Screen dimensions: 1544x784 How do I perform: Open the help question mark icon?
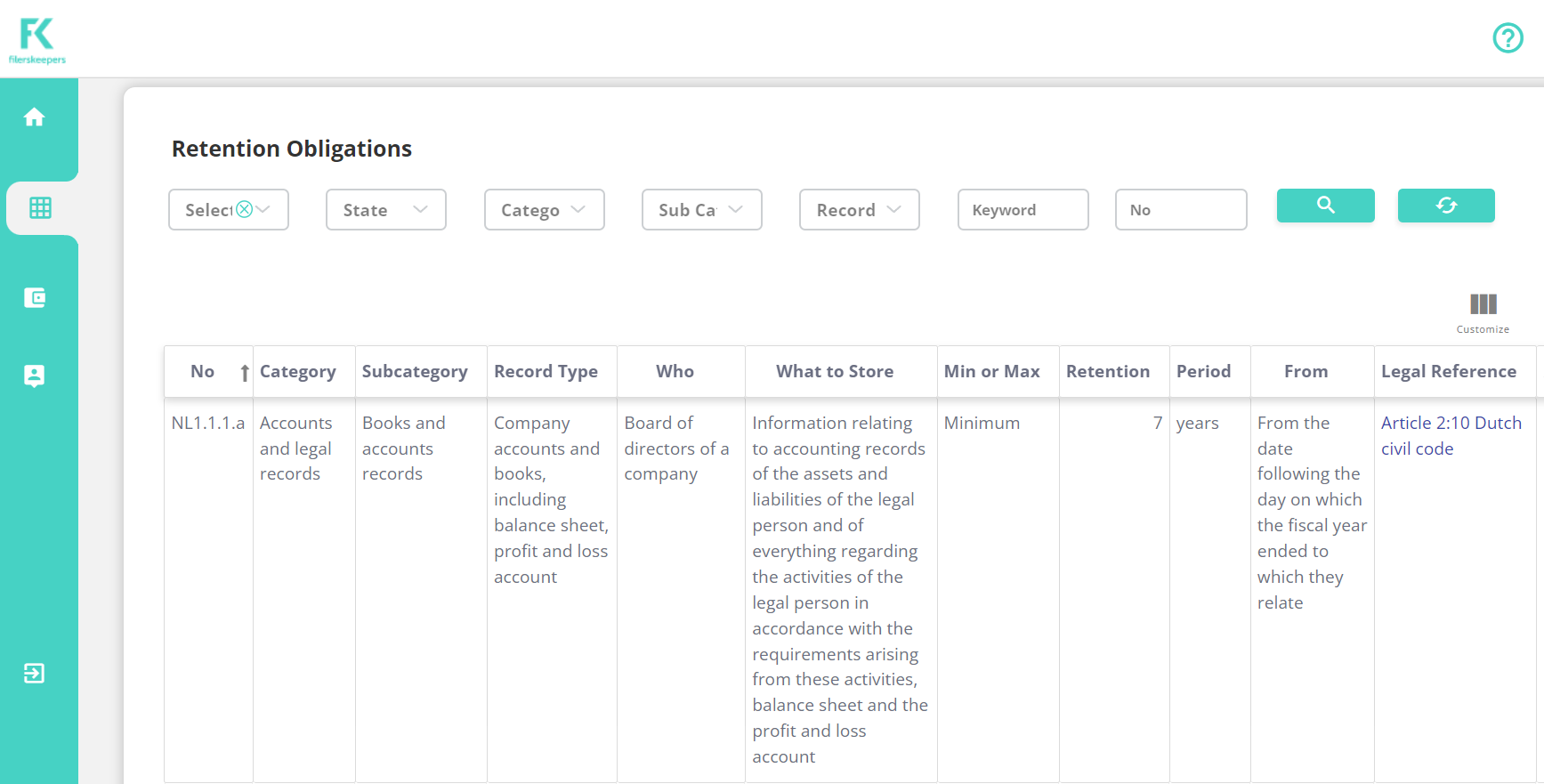[1508, 38]
